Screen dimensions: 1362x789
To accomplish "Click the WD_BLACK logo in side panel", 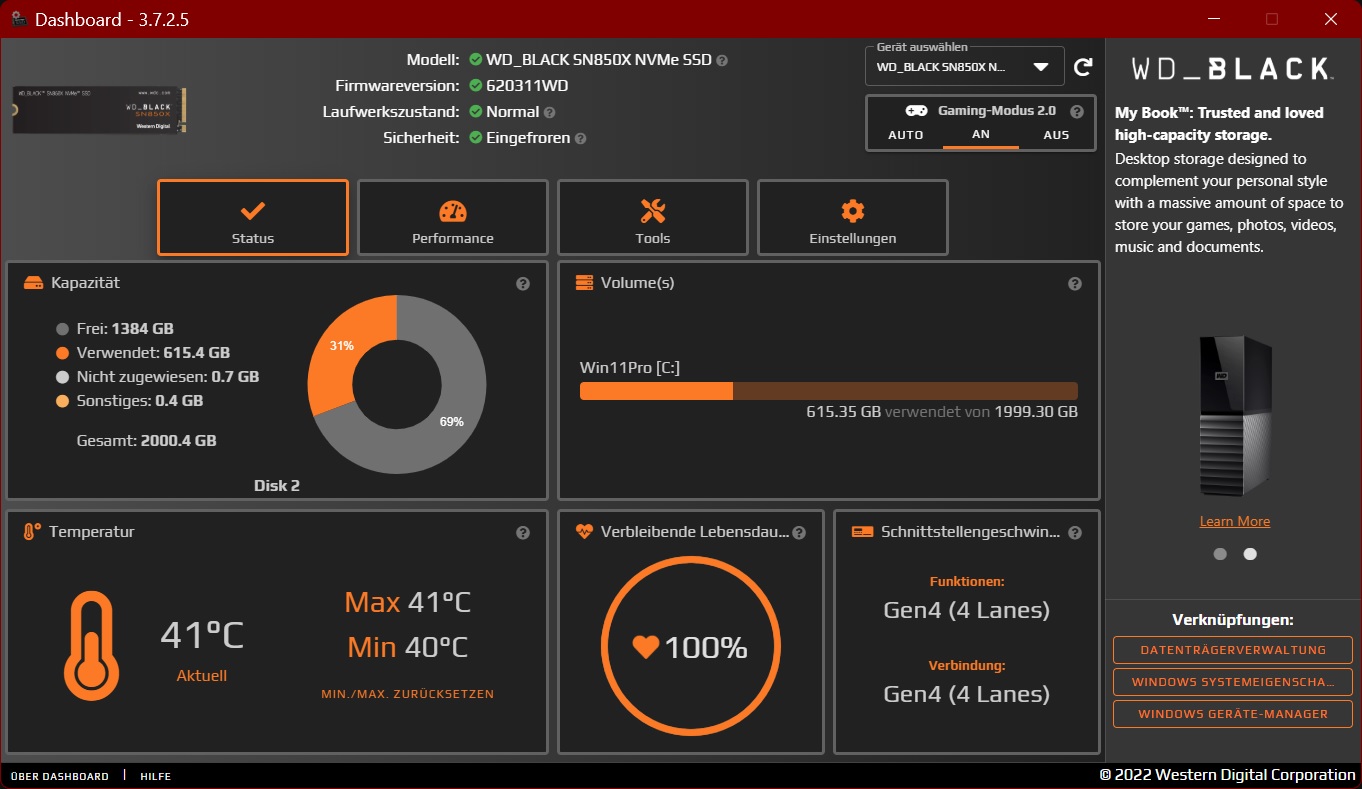I will pyautogui.click(x=1232, y=69).
